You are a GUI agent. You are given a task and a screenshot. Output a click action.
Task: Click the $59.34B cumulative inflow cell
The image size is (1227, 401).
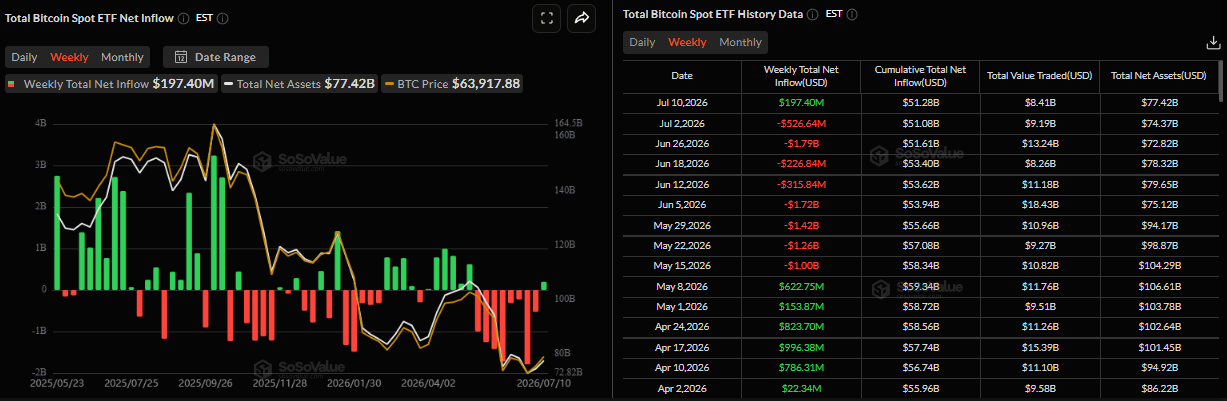(x=919, y=286)
